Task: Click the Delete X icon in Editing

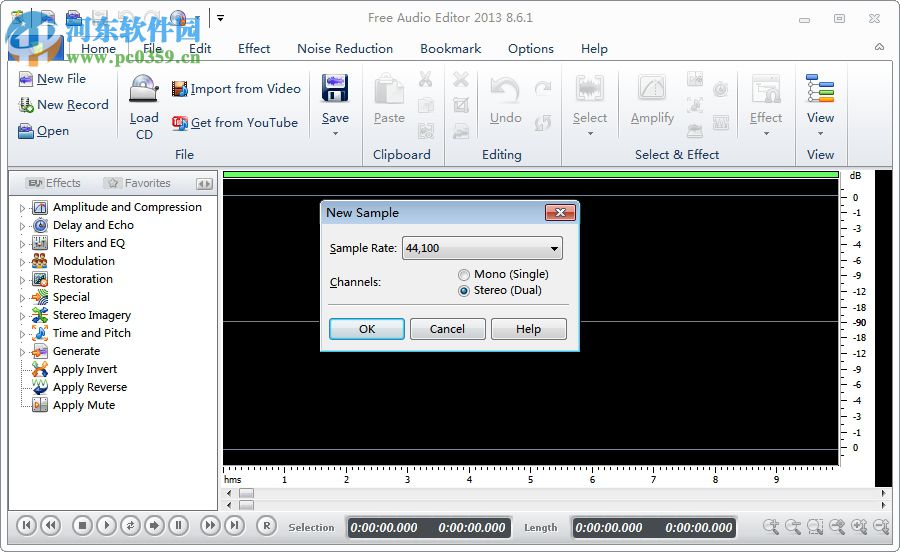Action: (461, 79)
